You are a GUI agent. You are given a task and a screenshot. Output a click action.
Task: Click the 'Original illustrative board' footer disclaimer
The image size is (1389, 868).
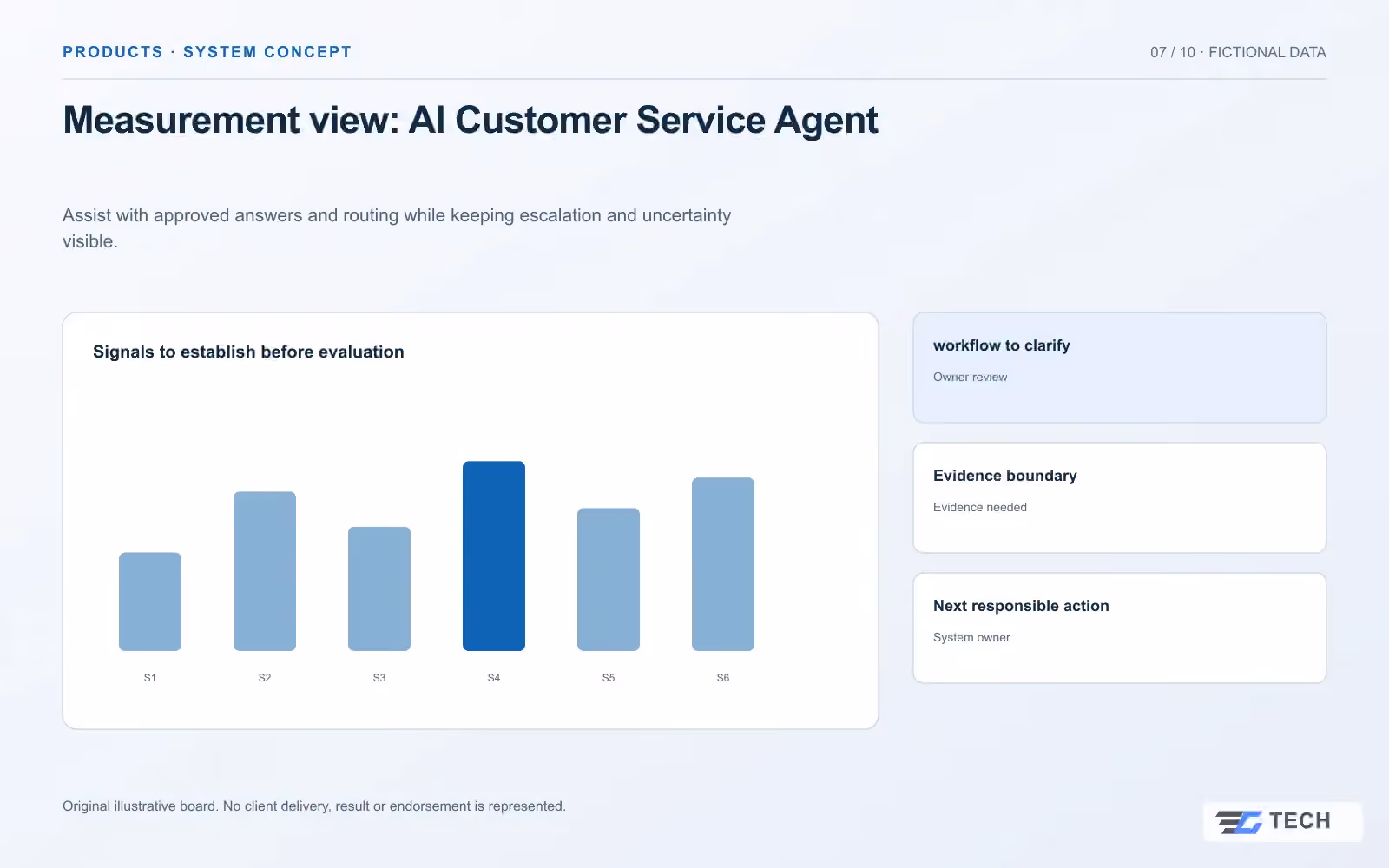(314, 806)
